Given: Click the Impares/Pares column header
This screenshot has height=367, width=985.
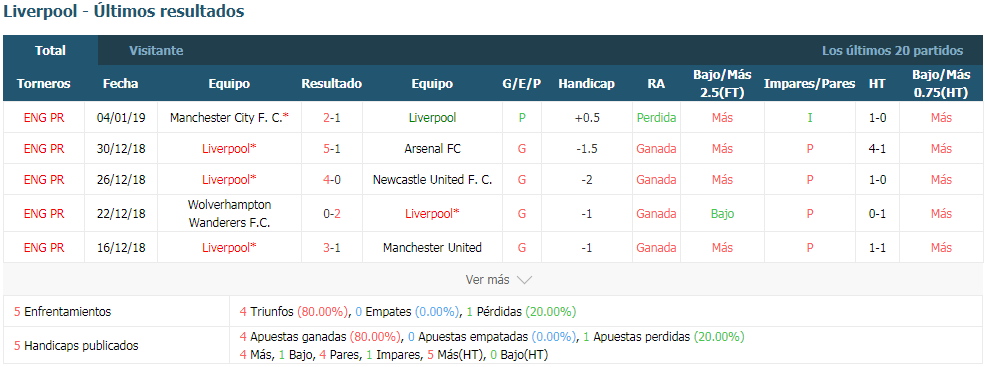Looking at the screenshot, I should [809, 84].
